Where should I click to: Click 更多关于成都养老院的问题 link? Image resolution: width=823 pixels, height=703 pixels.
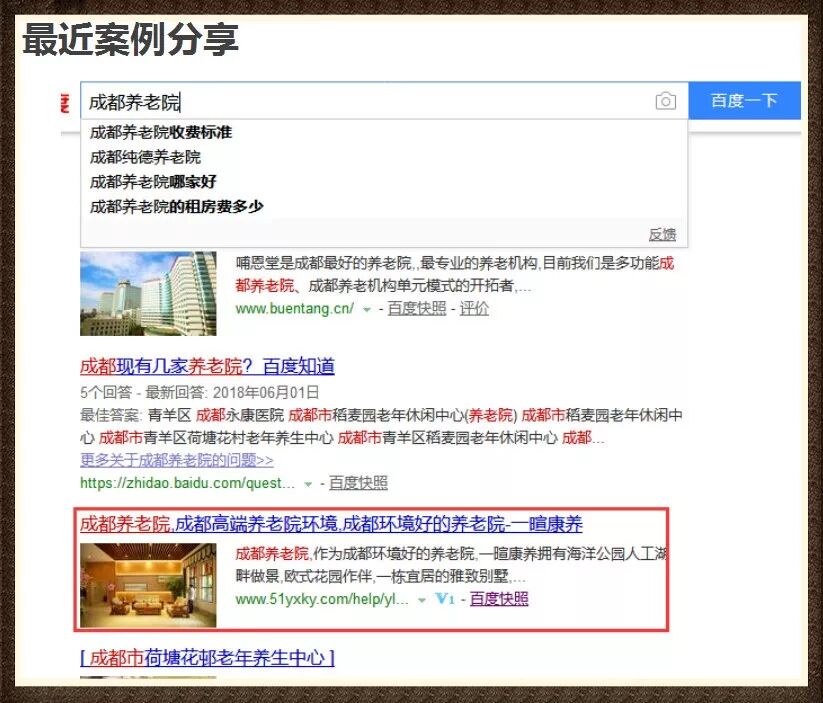pyautogui.click(x=177, y=460)
